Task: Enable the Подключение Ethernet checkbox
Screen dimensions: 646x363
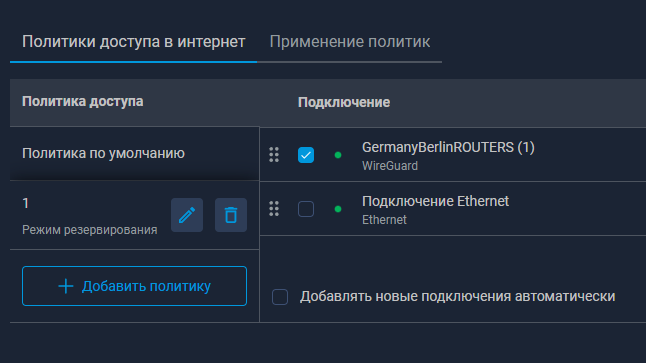Action: [x=306, y=209]
